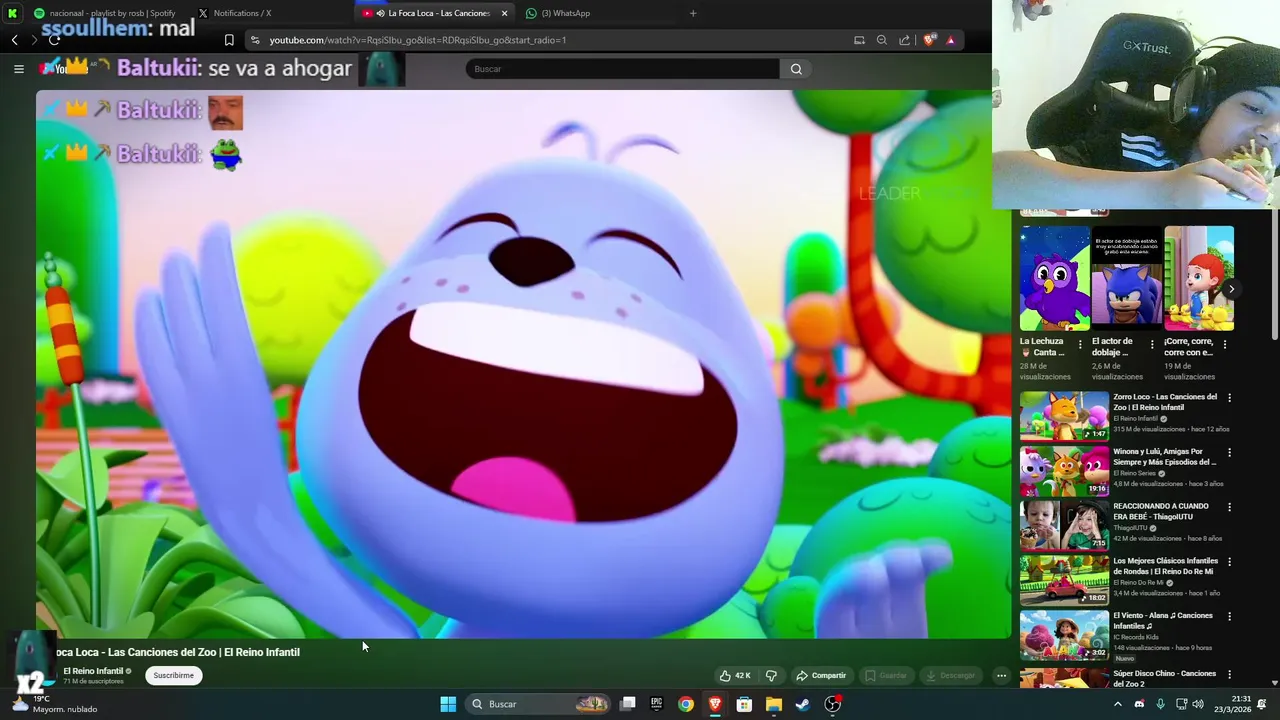The image size is (1280, 720).
Task: Click the Windows taskbar Buscar search box
Action: pyautogui.click(x=539, y=704)
